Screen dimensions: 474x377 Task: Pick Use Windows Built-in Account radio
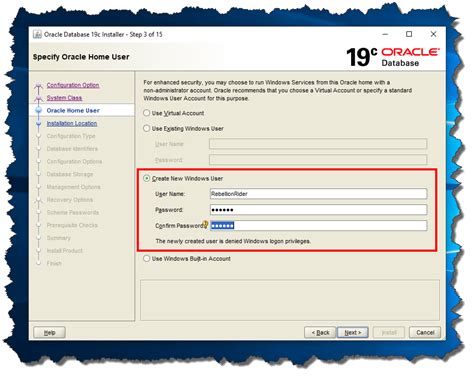click(x=146, y=258)
